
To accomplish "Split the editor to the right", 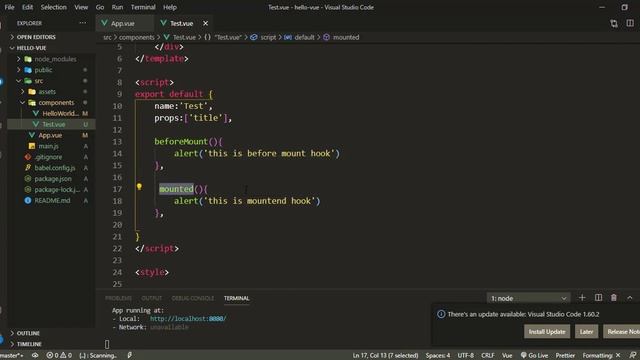I will (x=630, y=23).
